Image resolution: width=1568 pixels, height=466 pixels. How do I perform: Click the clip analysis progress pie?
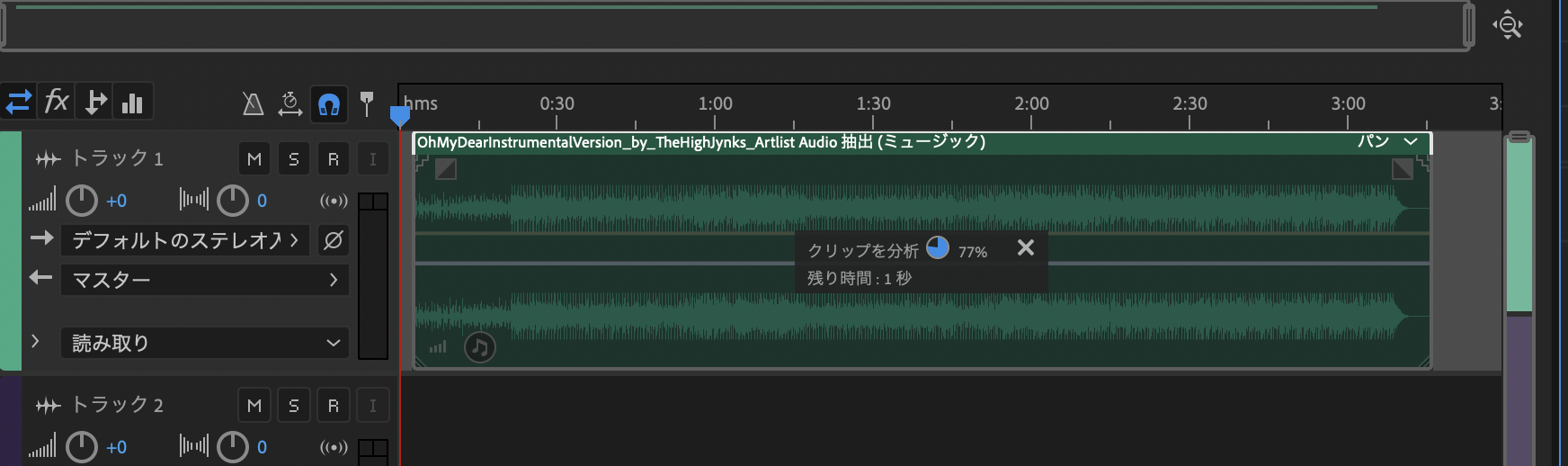point(938,247)
